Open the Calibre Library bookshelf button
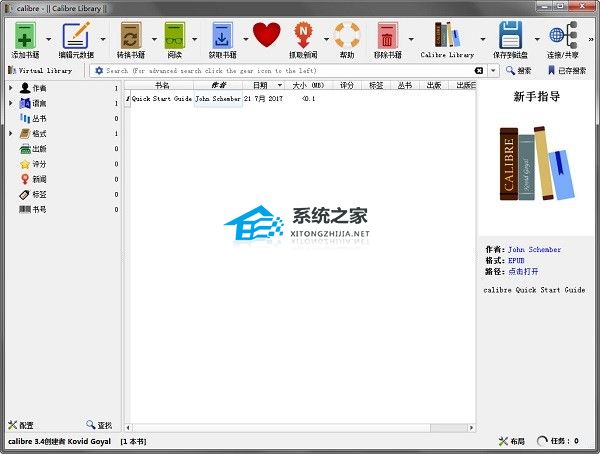Viewport: 600px width, 454px height. coord(447,35)
